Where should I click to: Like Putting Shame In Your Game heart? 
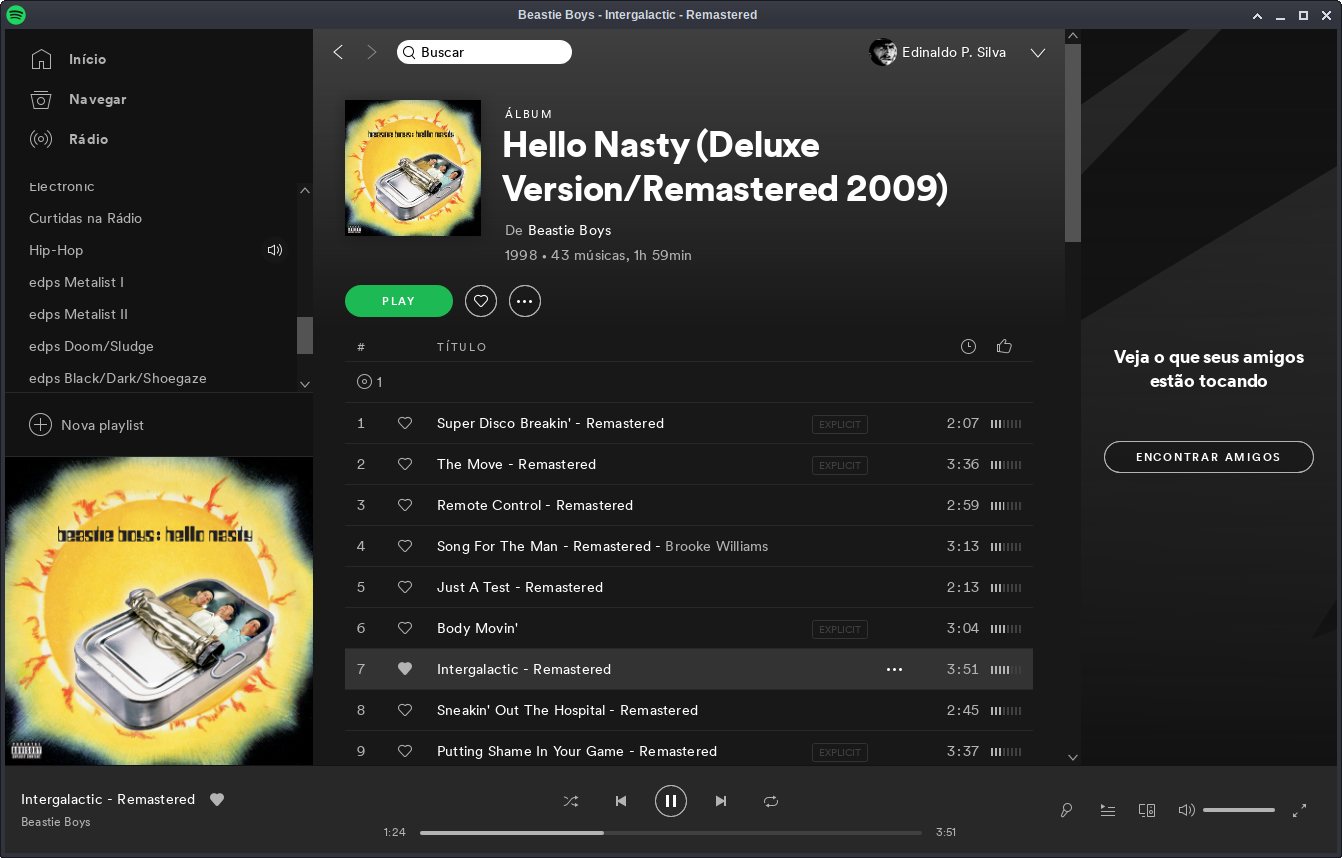point(405,751)
